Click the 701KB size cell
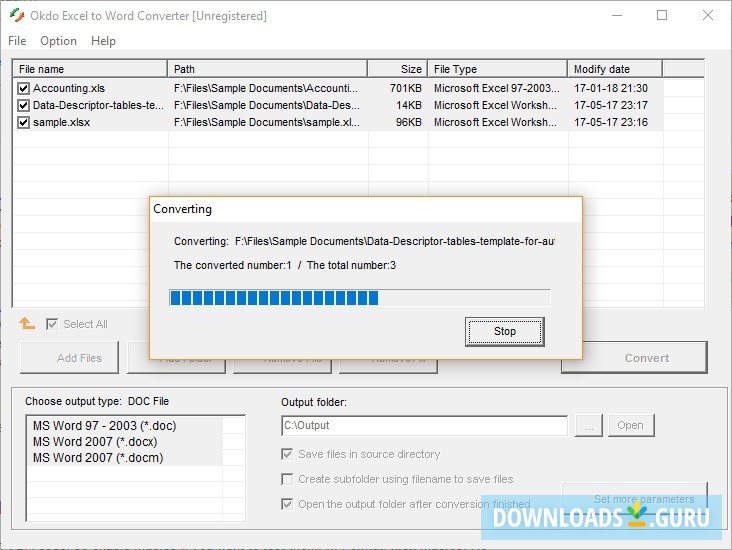Screen dimensions: 732x550 (406, 88)
